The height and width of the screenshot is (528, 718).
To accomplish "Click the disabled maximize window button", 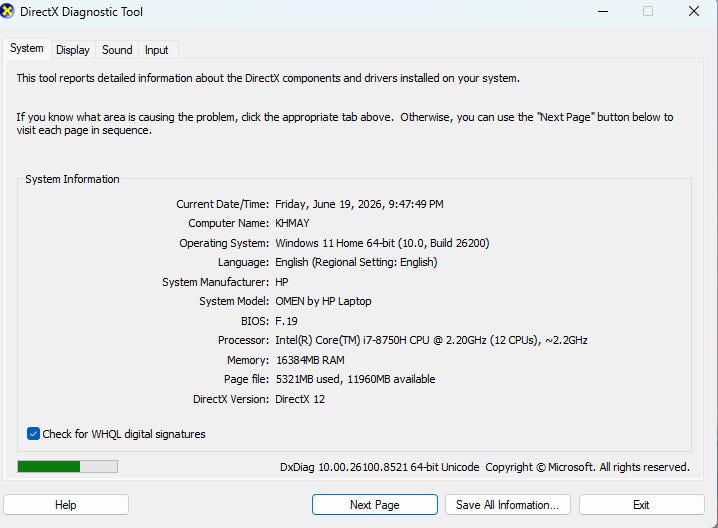I will (x=648, y=11).
